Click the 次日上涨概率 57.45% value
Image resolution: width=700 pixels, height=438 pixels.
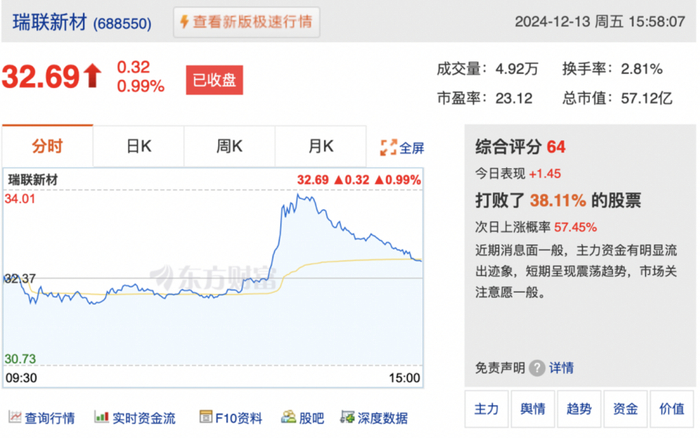click(x=575, y=227)
